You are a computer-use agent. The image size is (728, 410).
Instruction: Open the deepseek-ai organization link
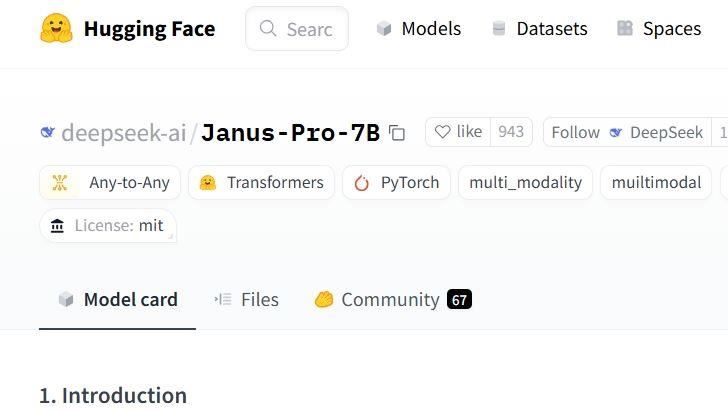[124, 133]
